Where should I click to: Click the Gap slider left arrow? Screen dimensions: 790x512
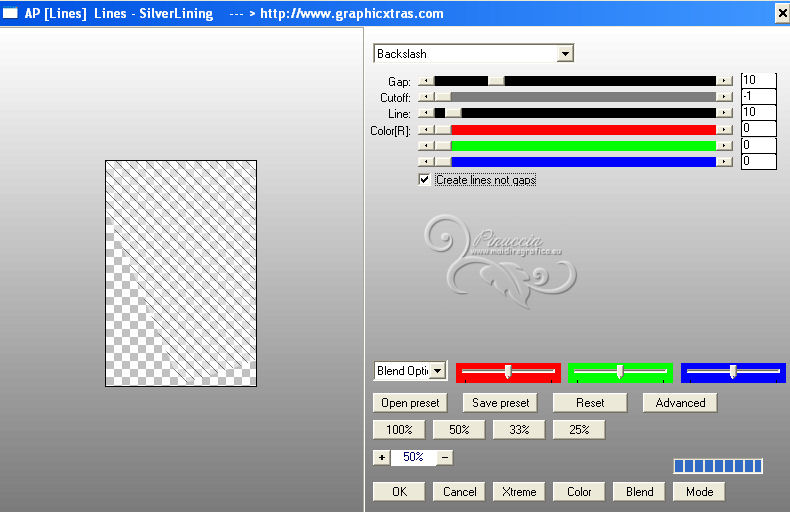426,81
